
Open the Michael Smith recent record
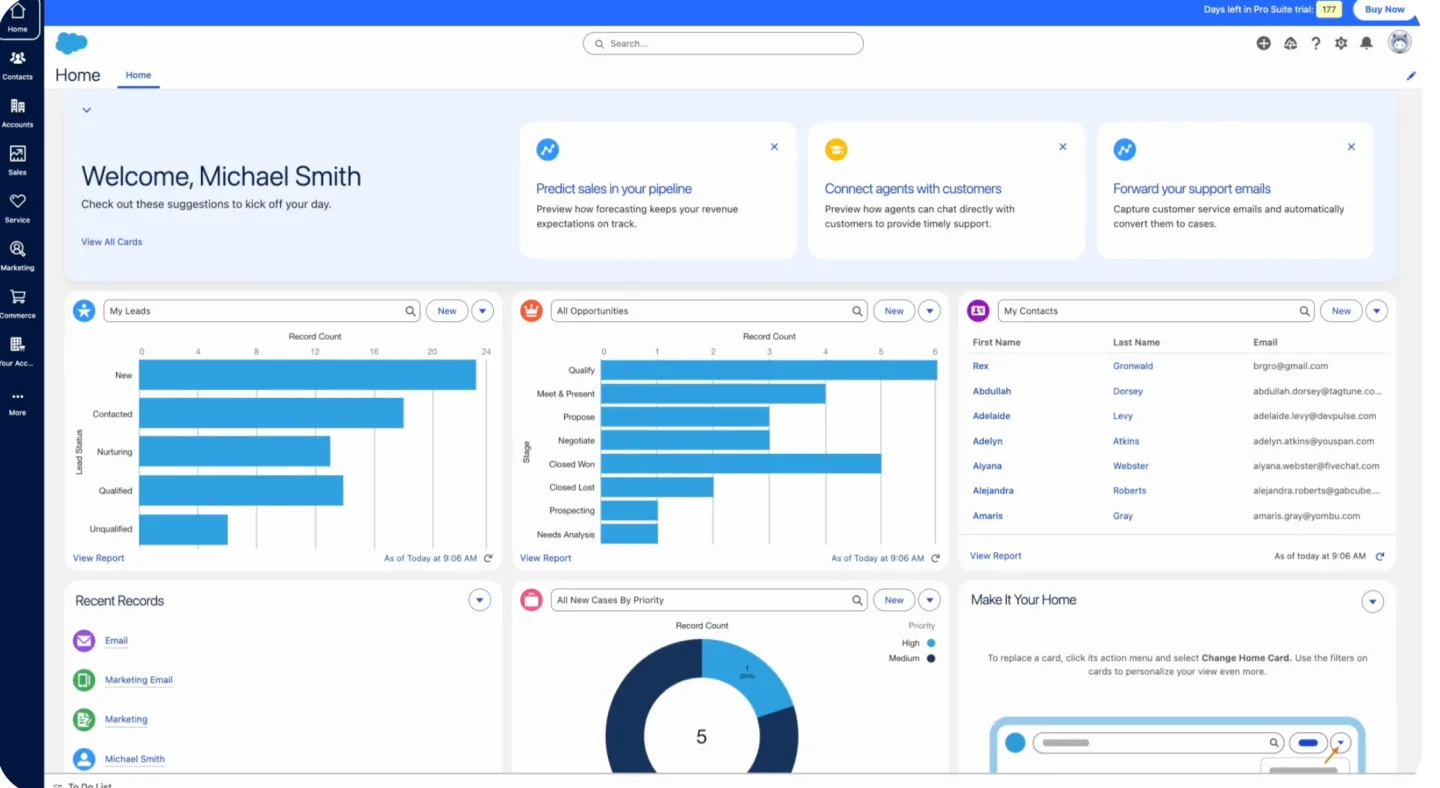134,759
